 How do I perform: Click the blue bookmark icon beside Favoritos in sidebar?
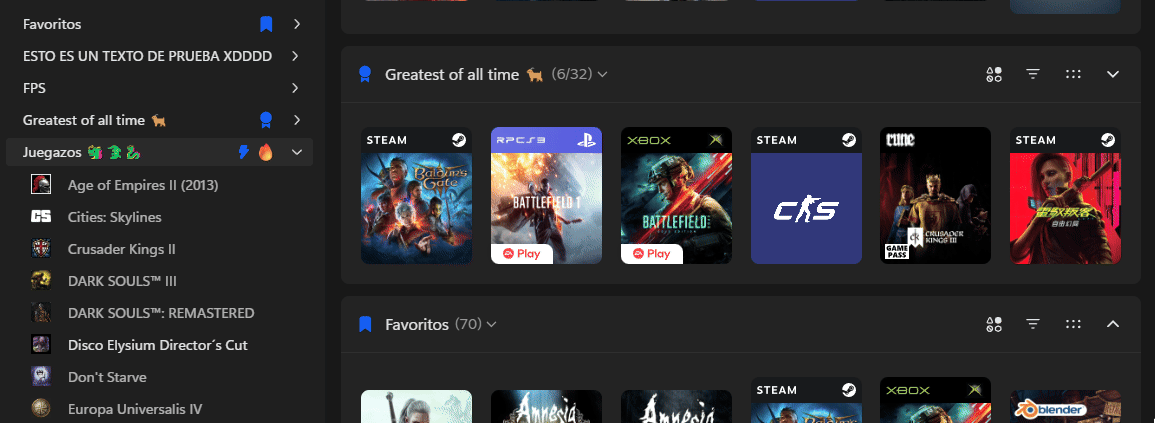(266, 24)
